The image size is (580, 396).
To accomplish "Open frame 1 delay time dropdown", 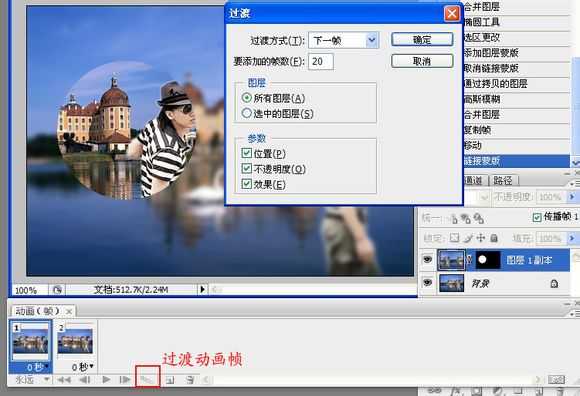I will (47, 366).
